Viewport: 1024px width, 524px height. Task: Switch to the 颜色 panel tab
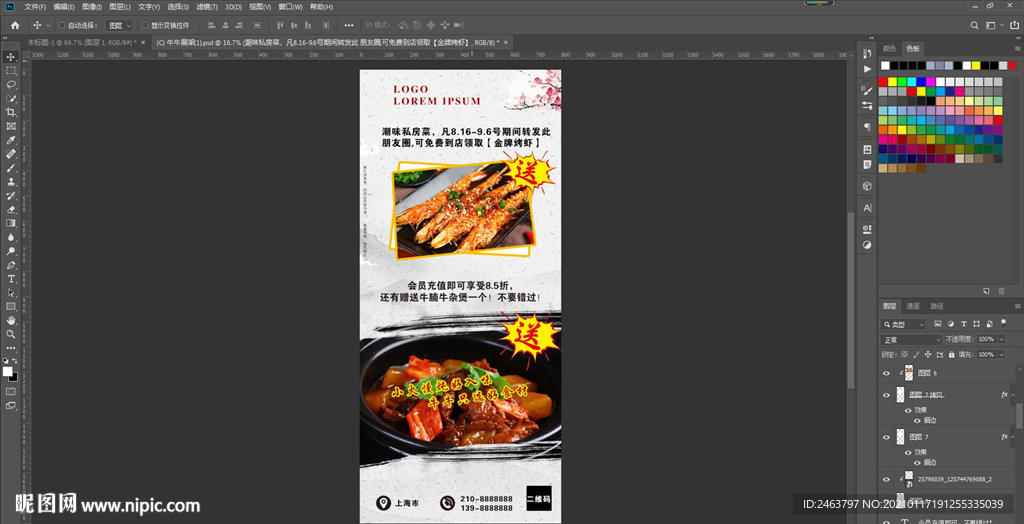coord(889,48)
